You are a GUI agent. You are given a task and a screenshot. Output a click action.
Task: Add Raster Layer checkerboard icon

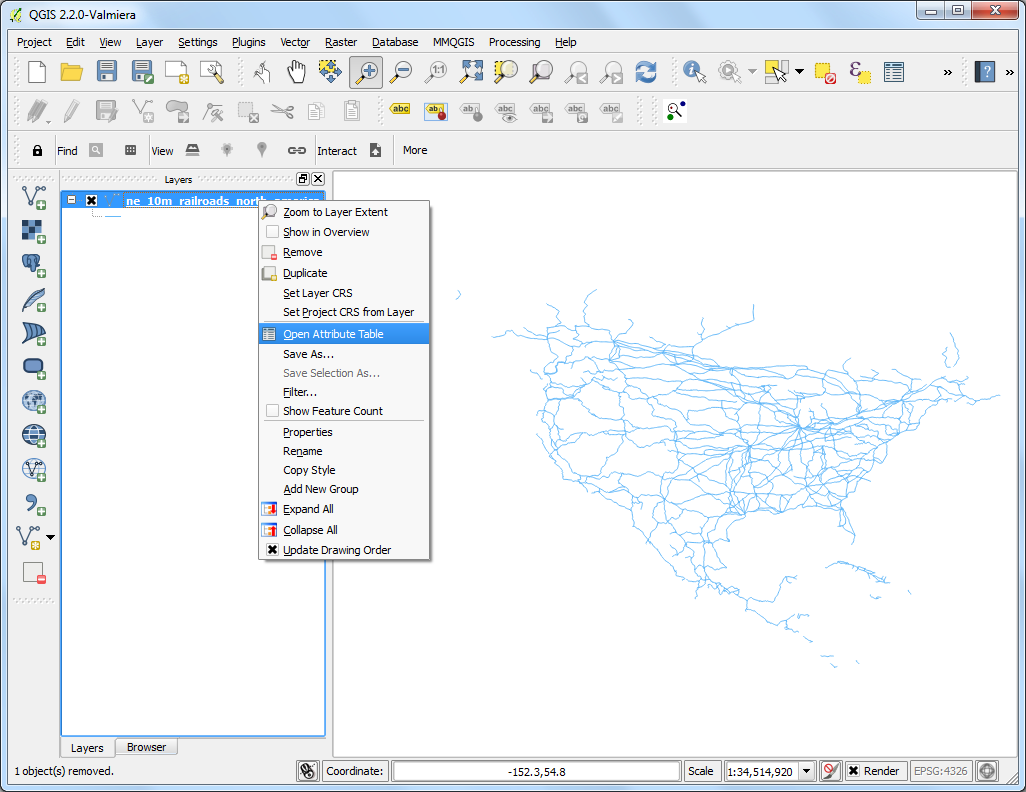pos(33,231)
